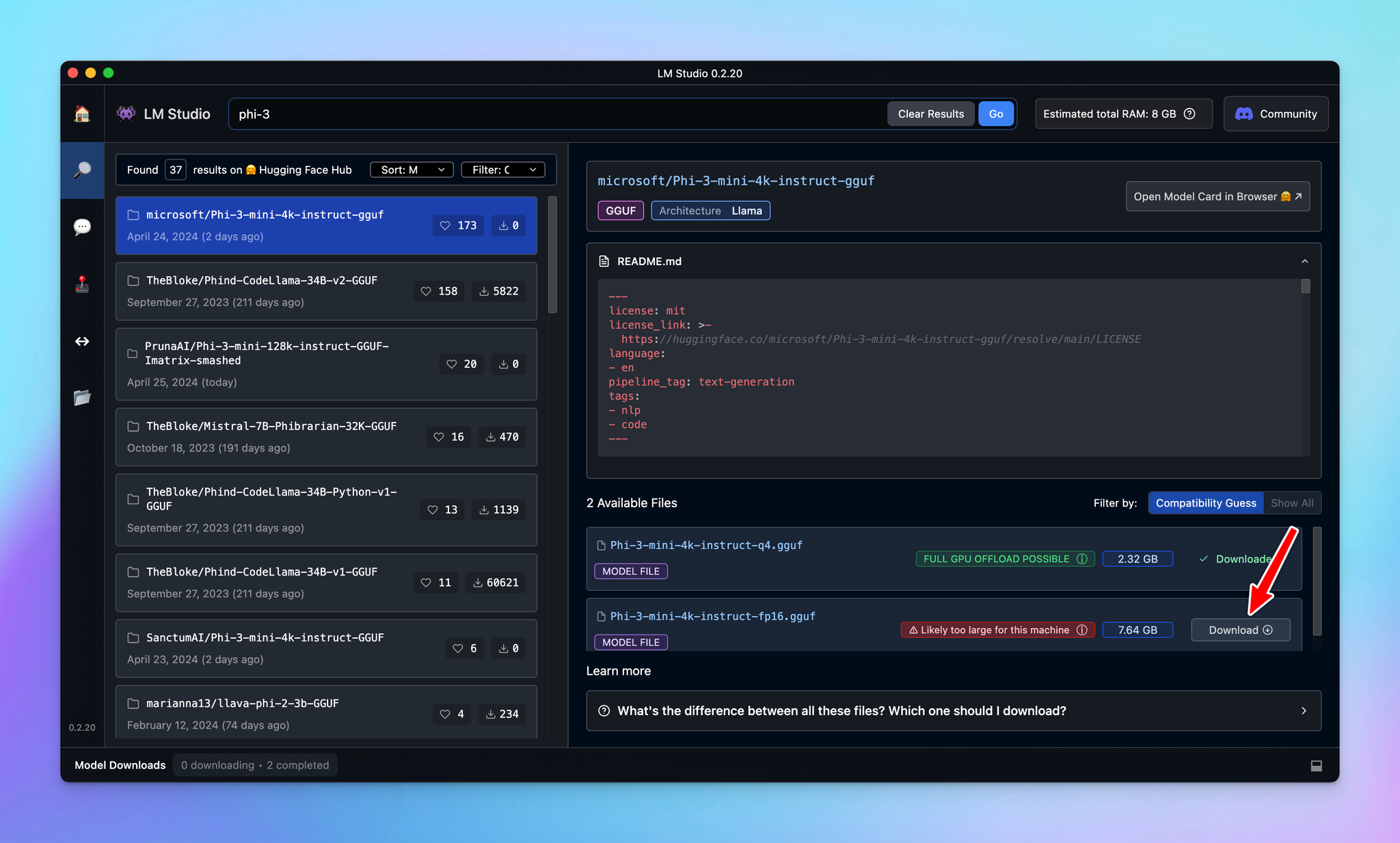The image size is (1400, 843).
Task: Click file icon next to Phi-3-mini-4k-instruct-q4.gguf
Action: coord(602,546)
